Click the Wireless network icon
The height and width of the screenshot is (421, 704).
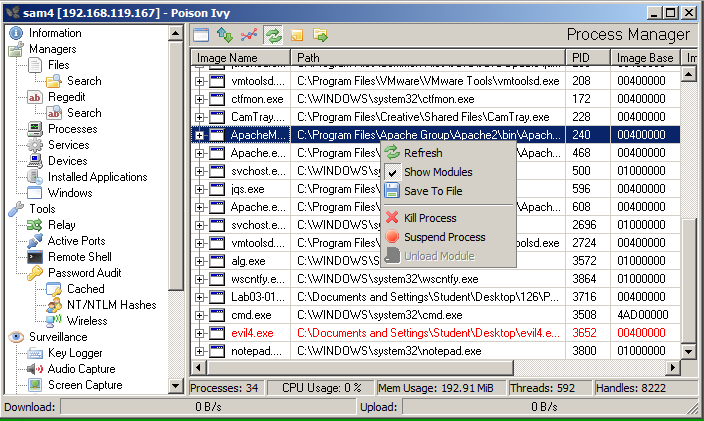coord(54,321)
